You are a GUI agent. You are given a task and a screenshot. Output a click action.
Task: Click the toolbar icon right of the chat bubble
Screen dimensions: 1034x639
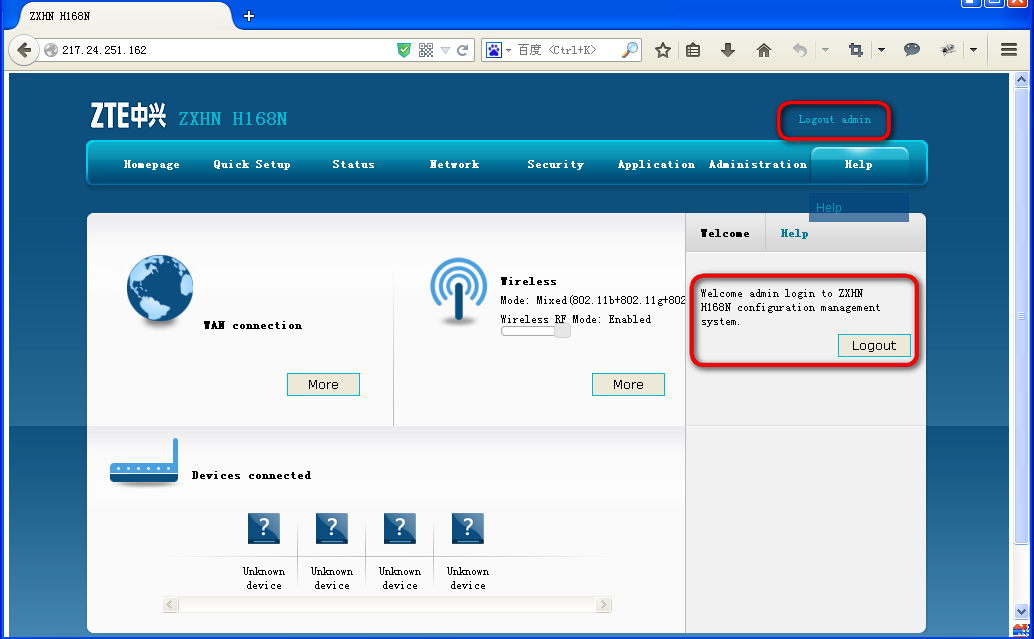pyautogui.click(x=948, y=50)
